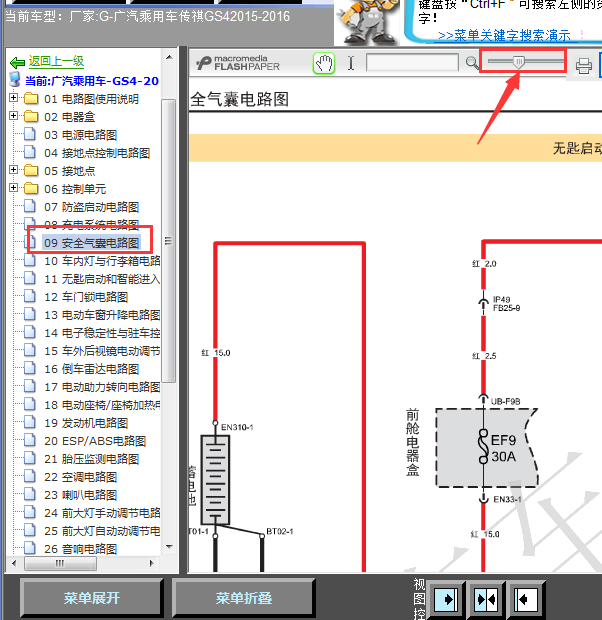
Task: Open 19 发动机电路图
Action: (86, 423)
